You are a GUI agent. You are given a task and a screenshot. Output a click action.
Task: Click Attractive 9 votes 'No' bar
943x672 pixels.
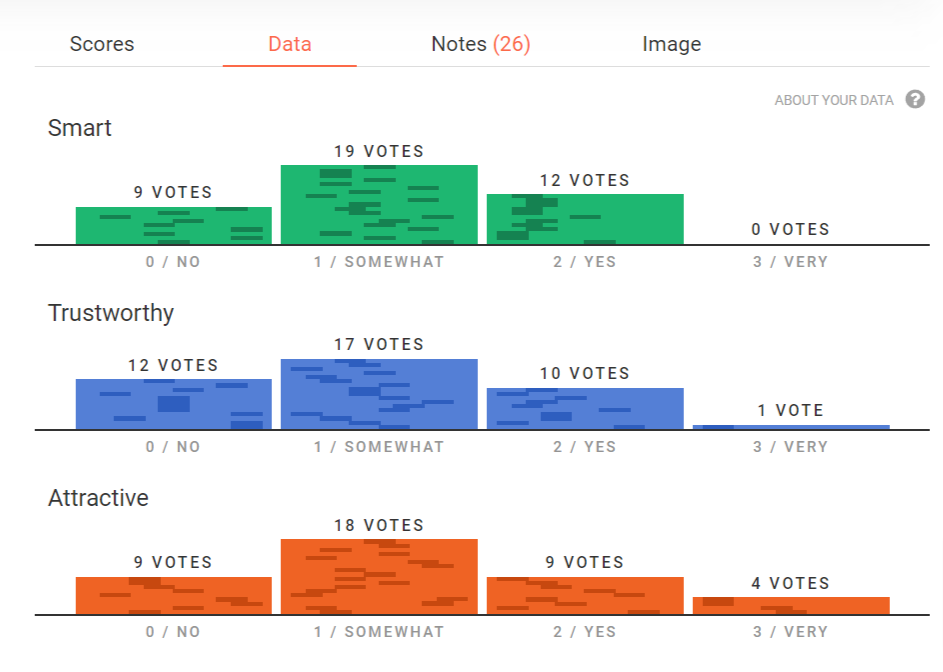coord(174,595)
